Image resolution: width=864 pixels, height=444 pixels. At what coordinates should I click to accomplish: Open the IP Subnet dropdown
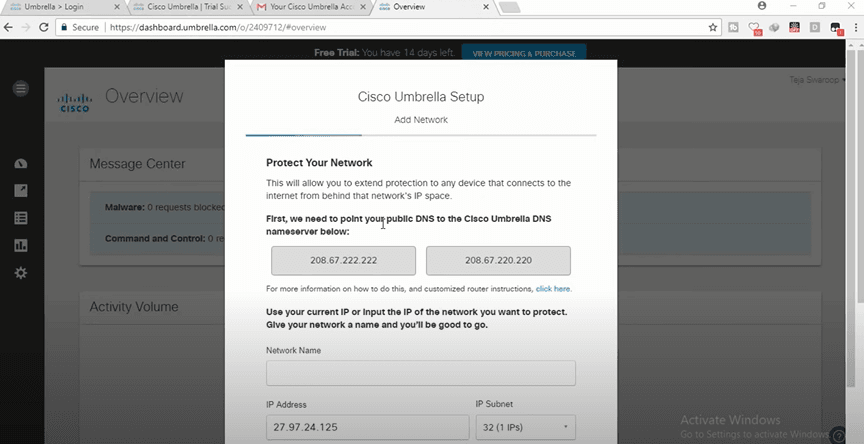[x=525, y=427]
